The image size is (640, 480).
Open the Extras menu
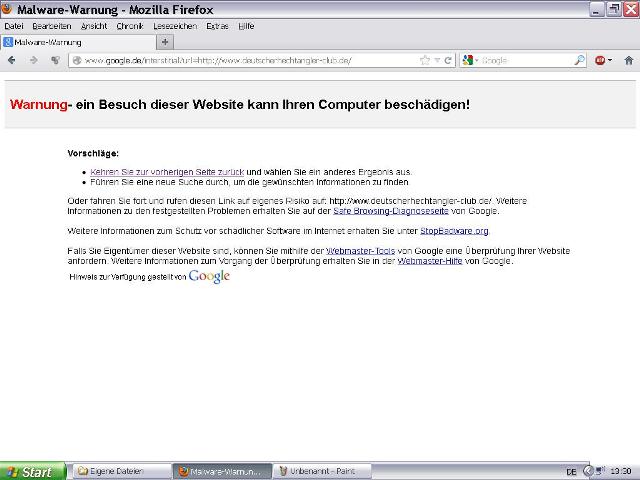coord(217,26)
